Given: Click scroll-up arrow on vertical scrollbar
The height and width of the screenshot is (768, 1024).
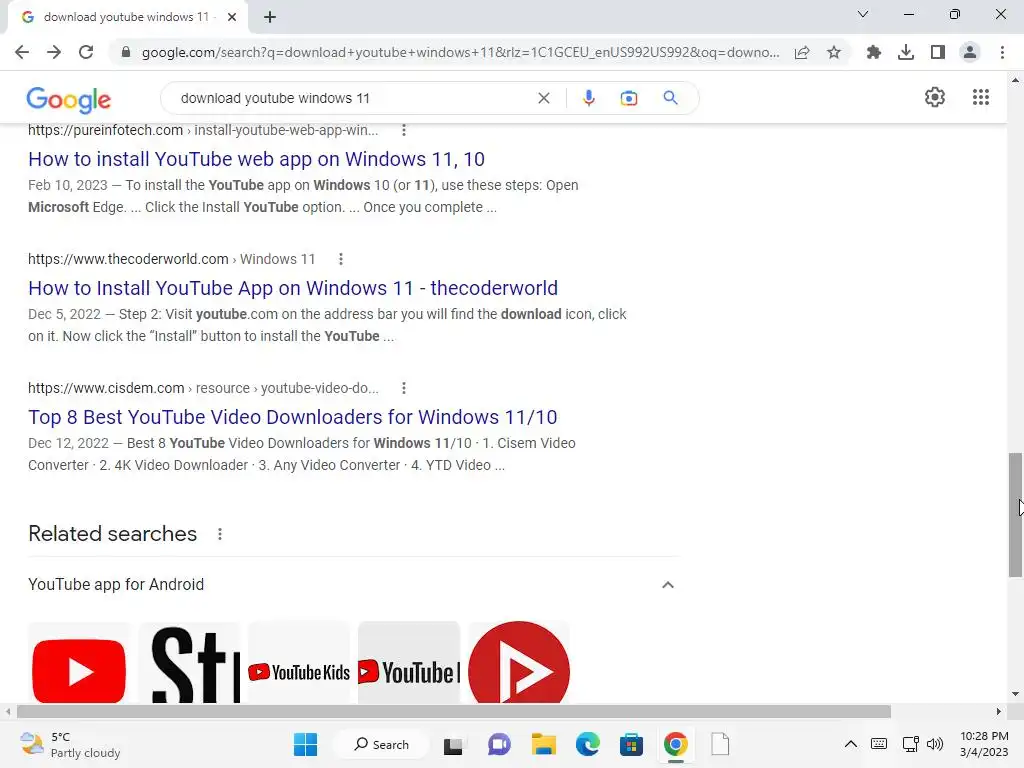Looking at the screenshot, I should (1015, 80).
